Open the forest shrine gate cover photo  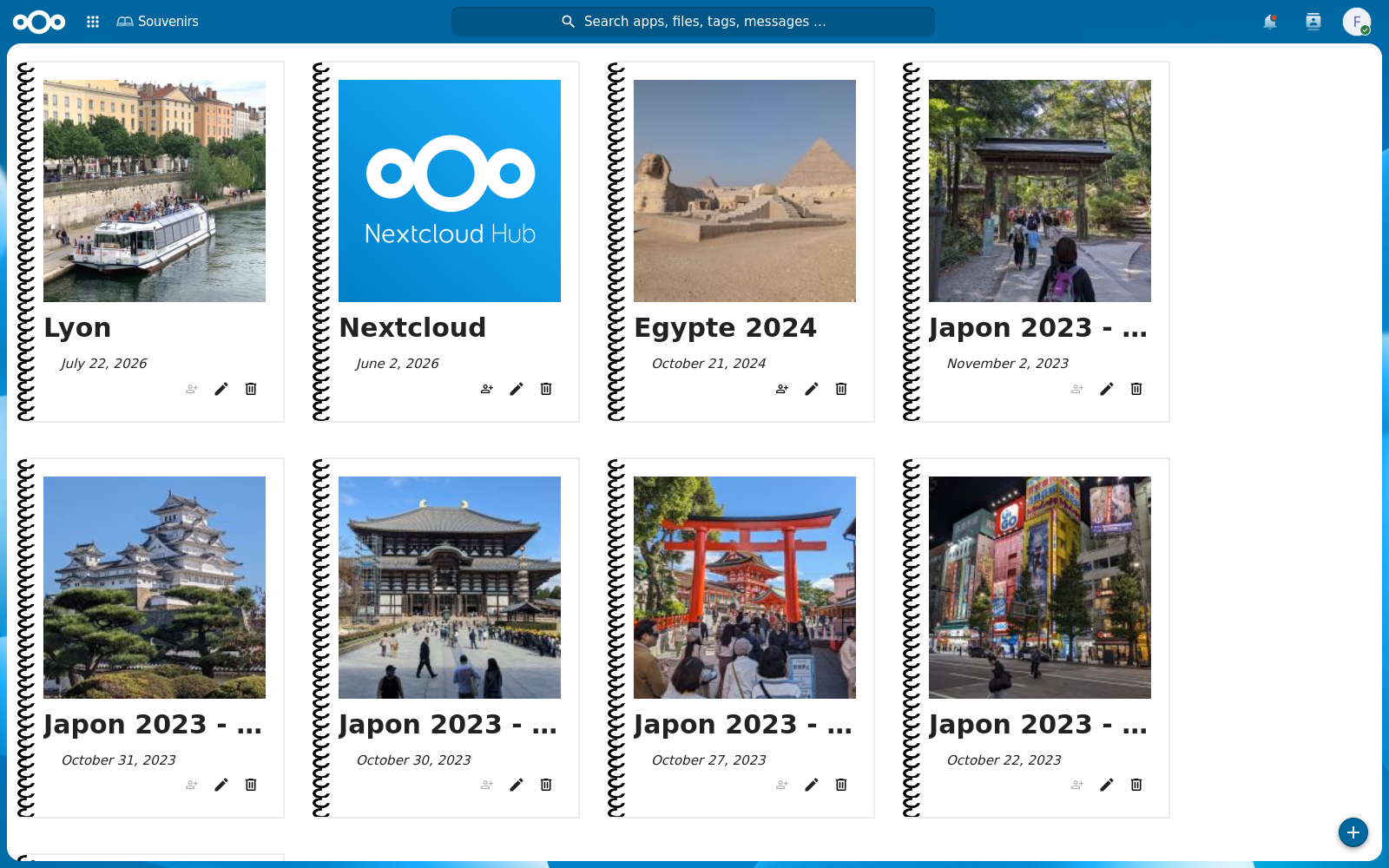point(1040,191)
